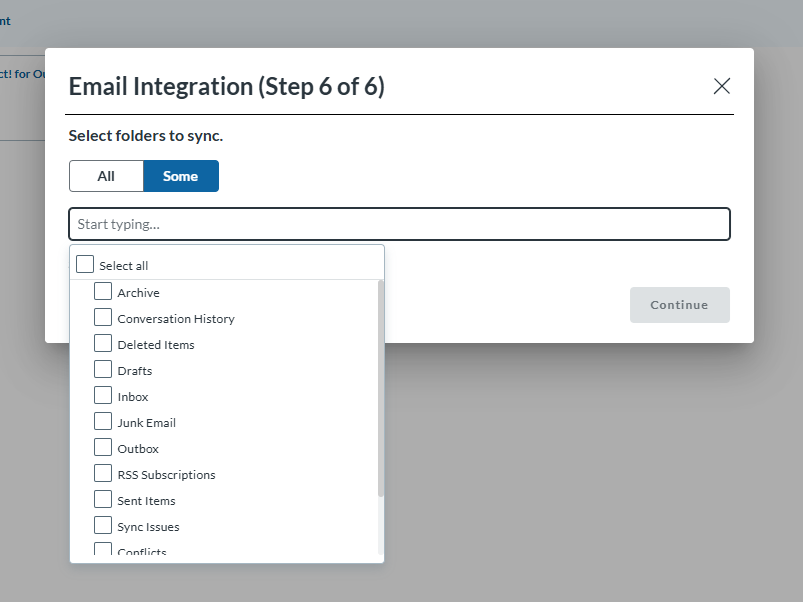Close the Email Integration dialog
The image size is (803, 602).
point(722,86)
